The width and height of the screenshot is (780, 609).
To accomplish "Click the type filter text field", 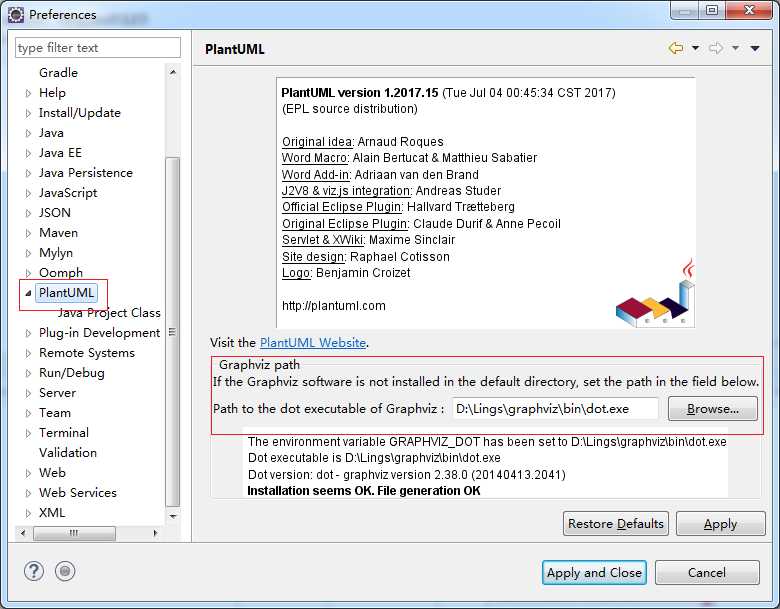I will 98,48.
